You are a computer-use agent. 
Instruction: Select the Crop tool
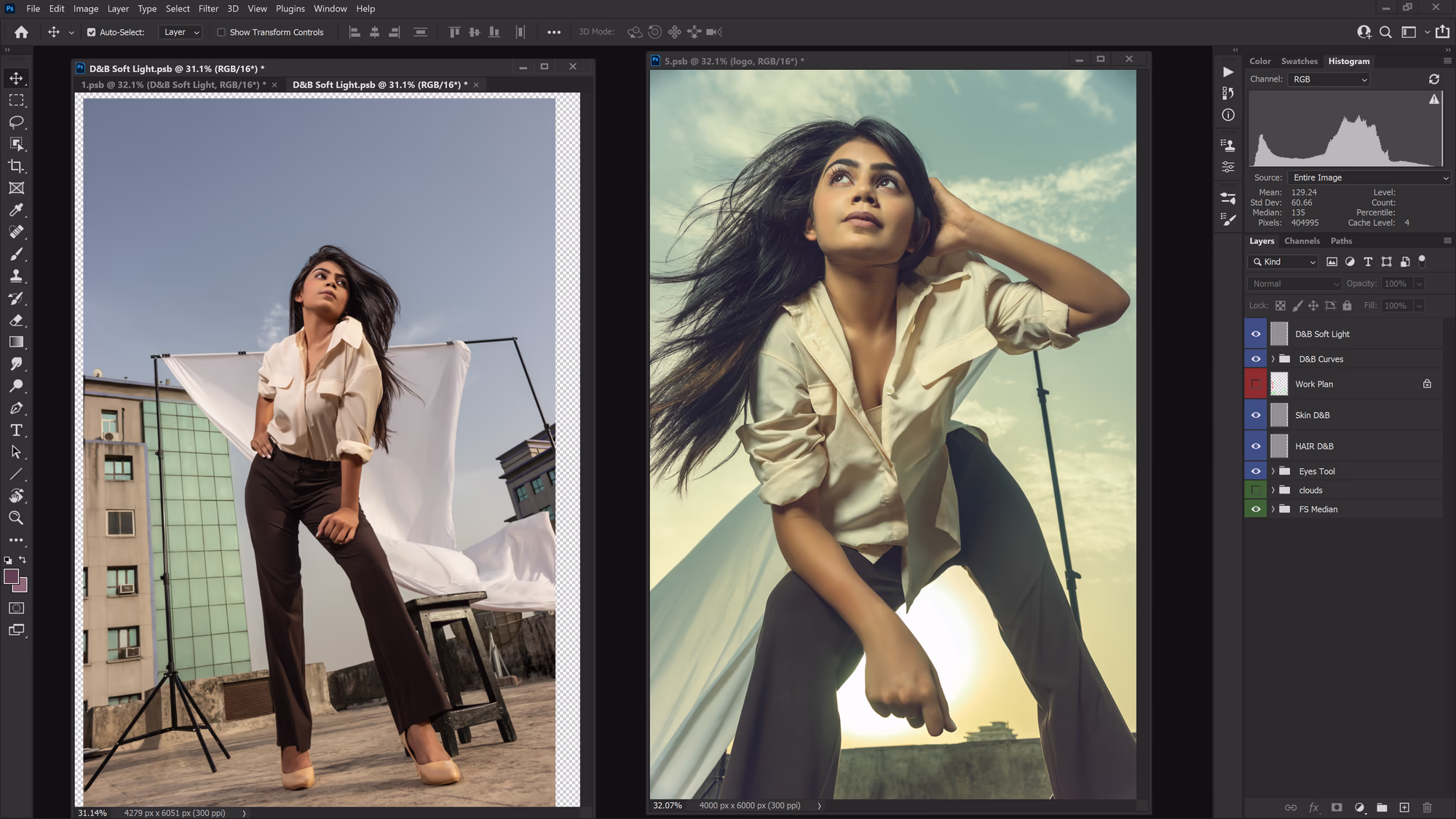(16, 166)
